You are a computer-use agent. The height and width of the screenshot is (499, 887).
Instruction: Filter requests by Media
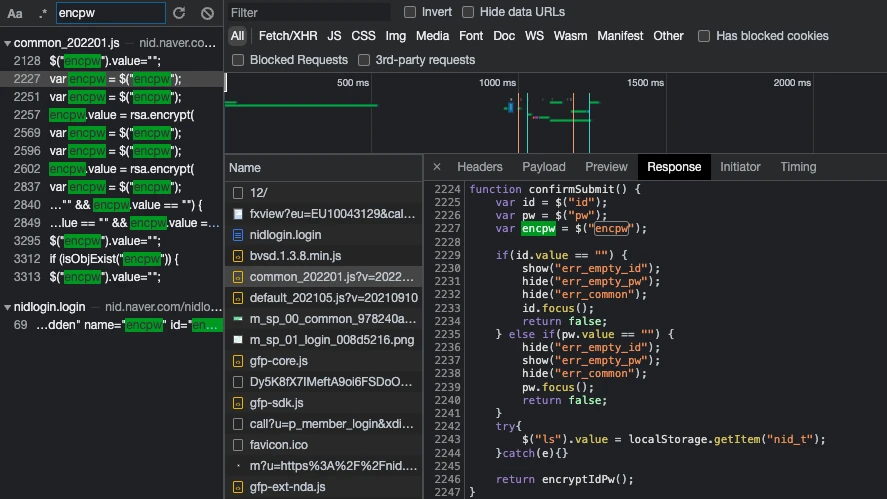coord(432,36)
